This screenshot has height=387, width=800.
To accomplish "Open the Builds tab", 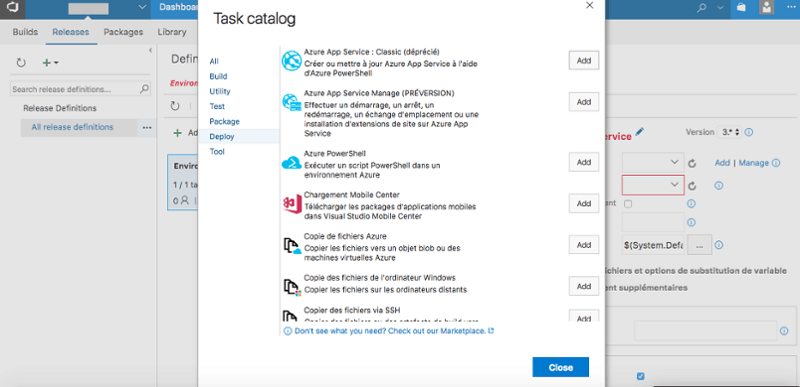I will pos(25,32).
